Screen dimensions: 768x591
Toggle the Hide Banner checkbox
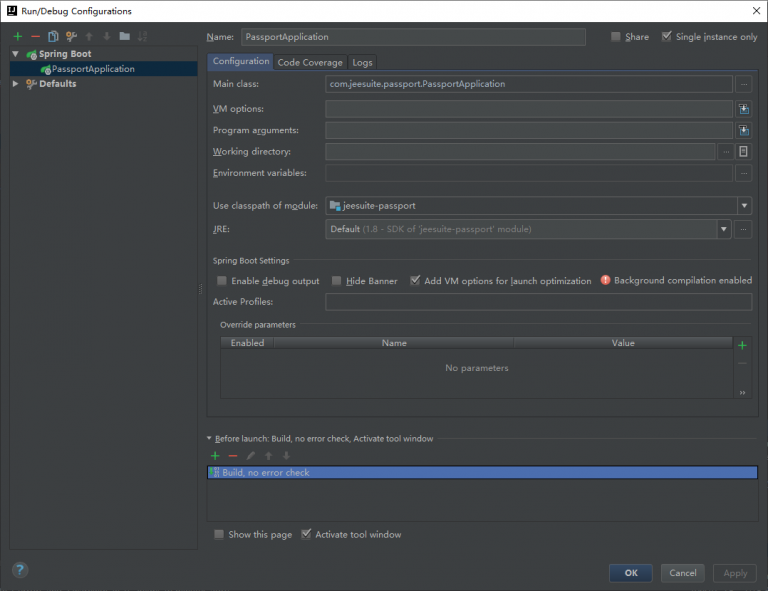[x=336, y=281]
